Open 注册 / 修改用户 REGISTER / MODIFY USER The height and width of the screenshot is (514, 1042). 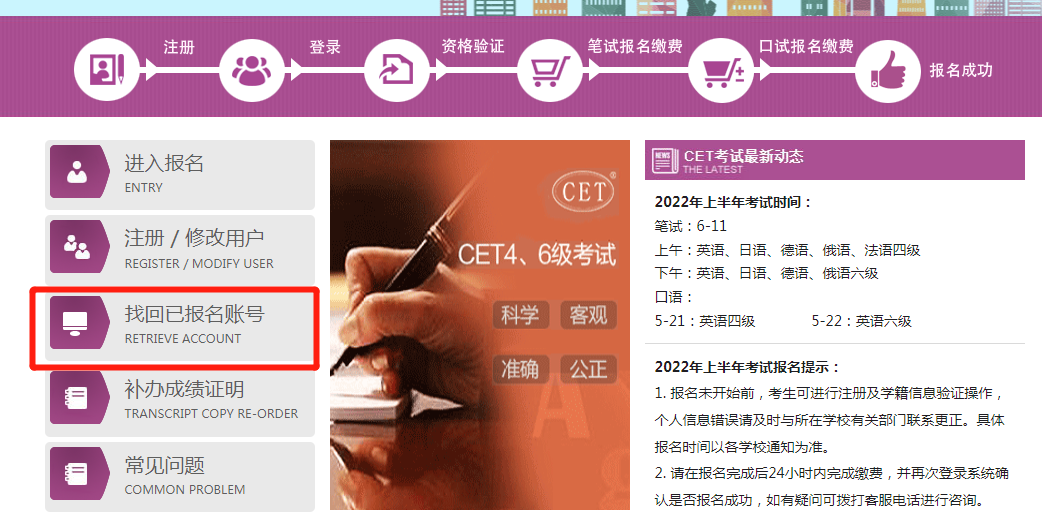pyautogui.click(x=179, y=249)
